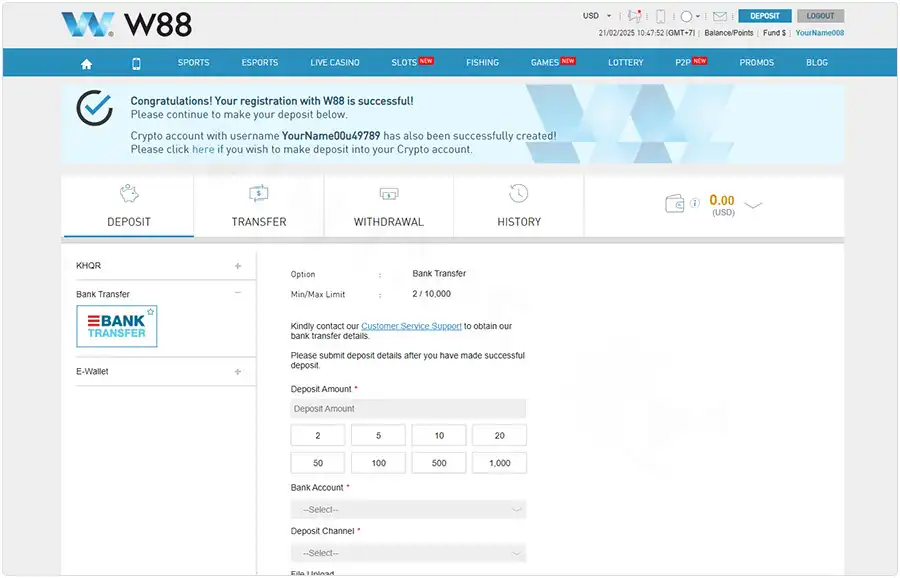Open the mobile phone icon in navigation bar
The width and height of the screenshot is (900, 578).
pos(136,63)
